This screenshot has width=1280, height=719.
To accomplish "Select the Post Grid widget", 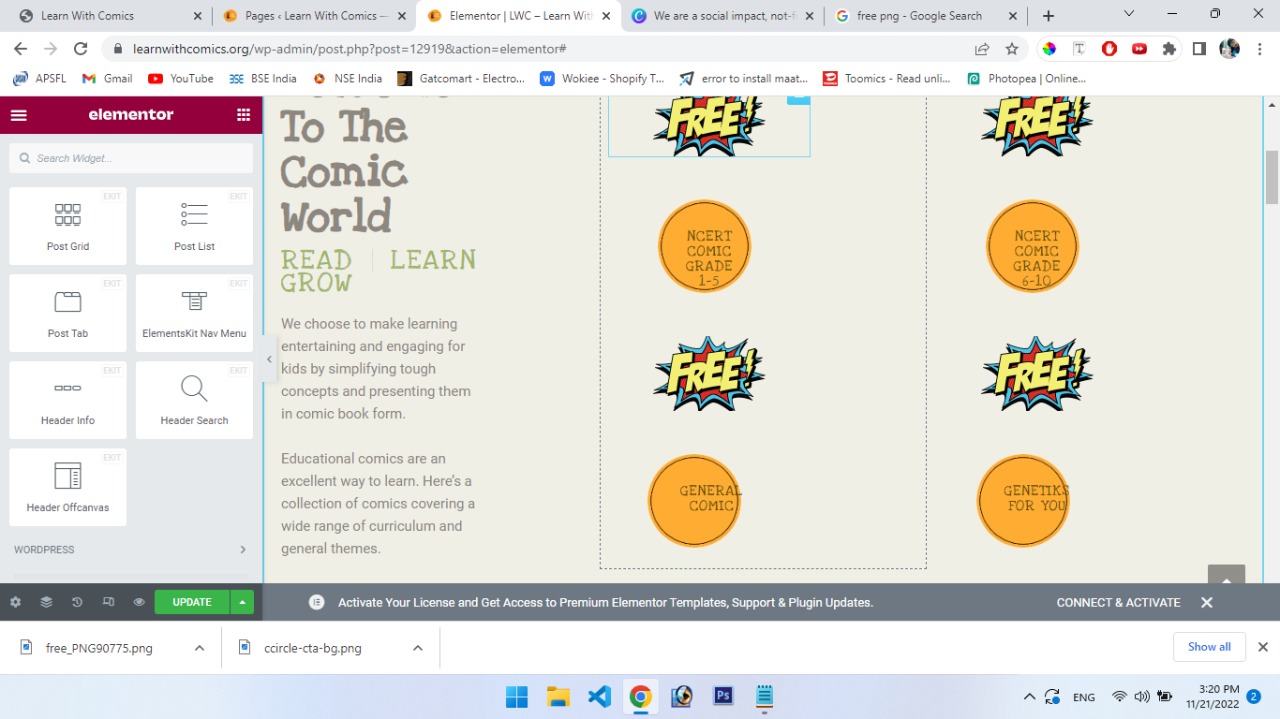I will point(67,225).
